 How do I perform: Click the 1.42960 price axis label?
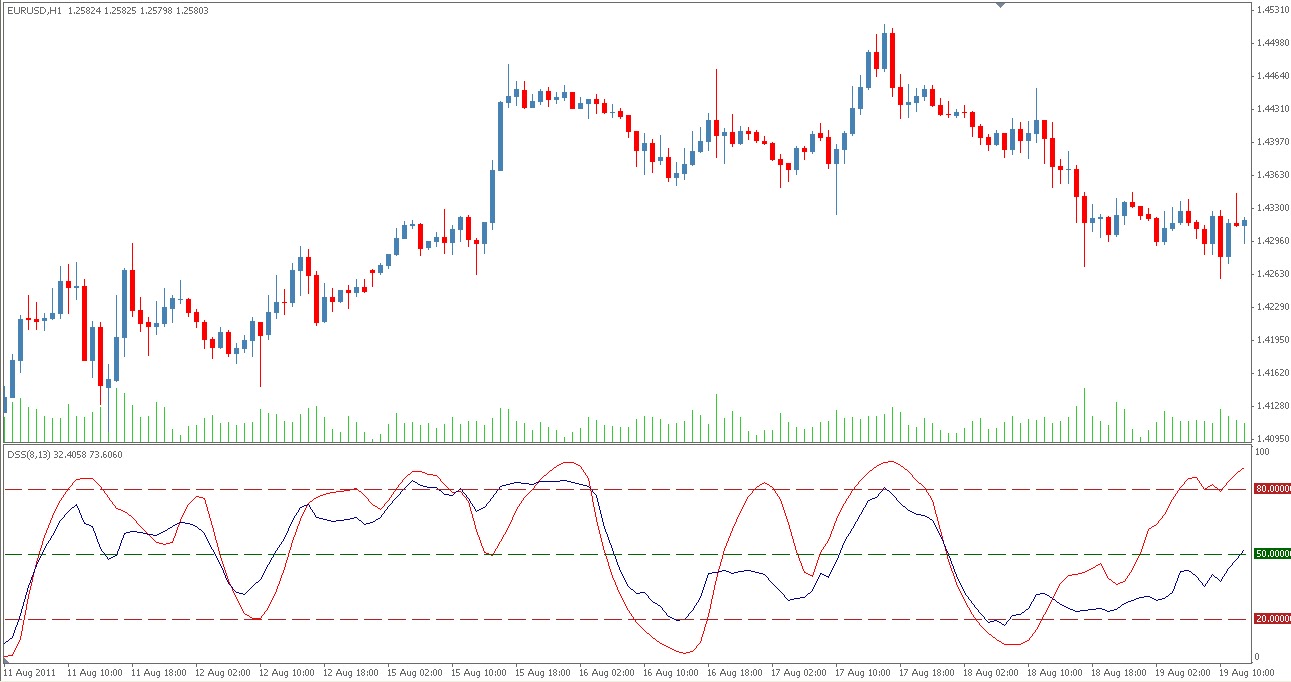point(1271,241)
